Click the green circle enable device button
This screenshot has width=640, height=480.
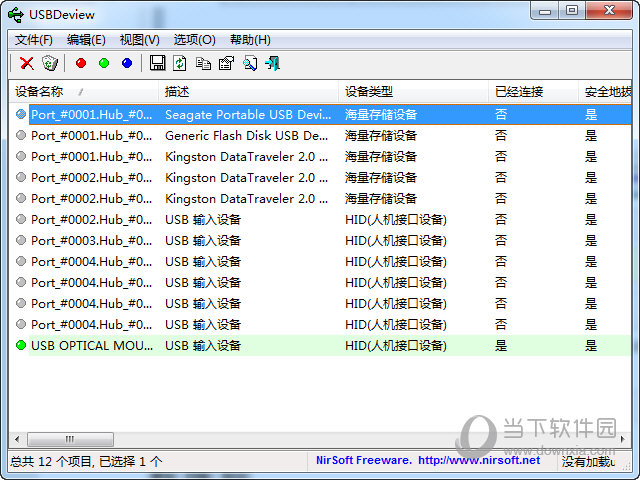click(104, 63)
